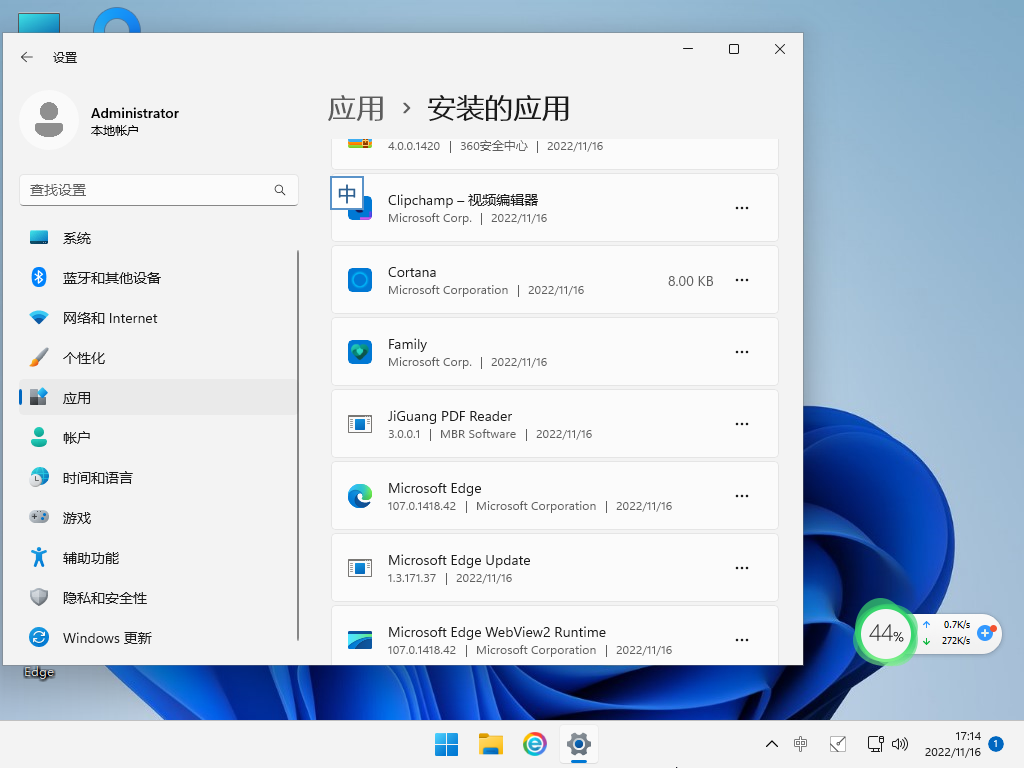
Task: Open the 游戏 Xbox settings icon
Action: coord(40,517)
